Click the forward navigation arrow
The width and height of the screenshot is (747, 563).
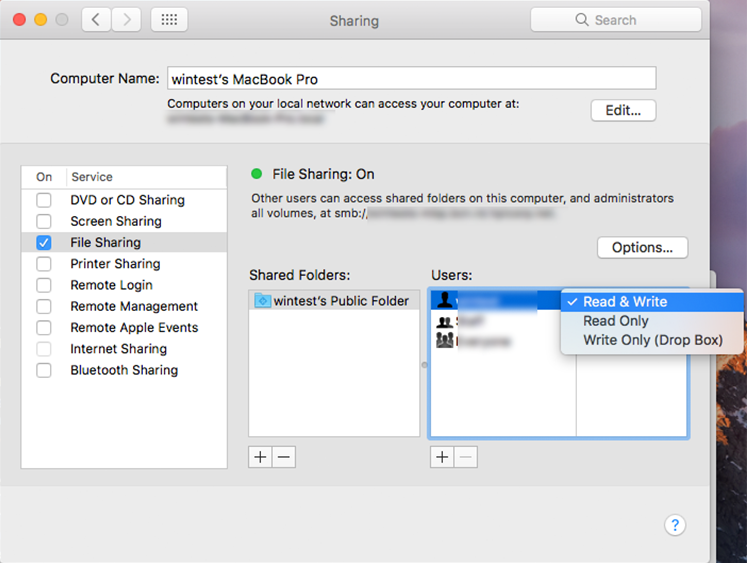click(126, 20)
